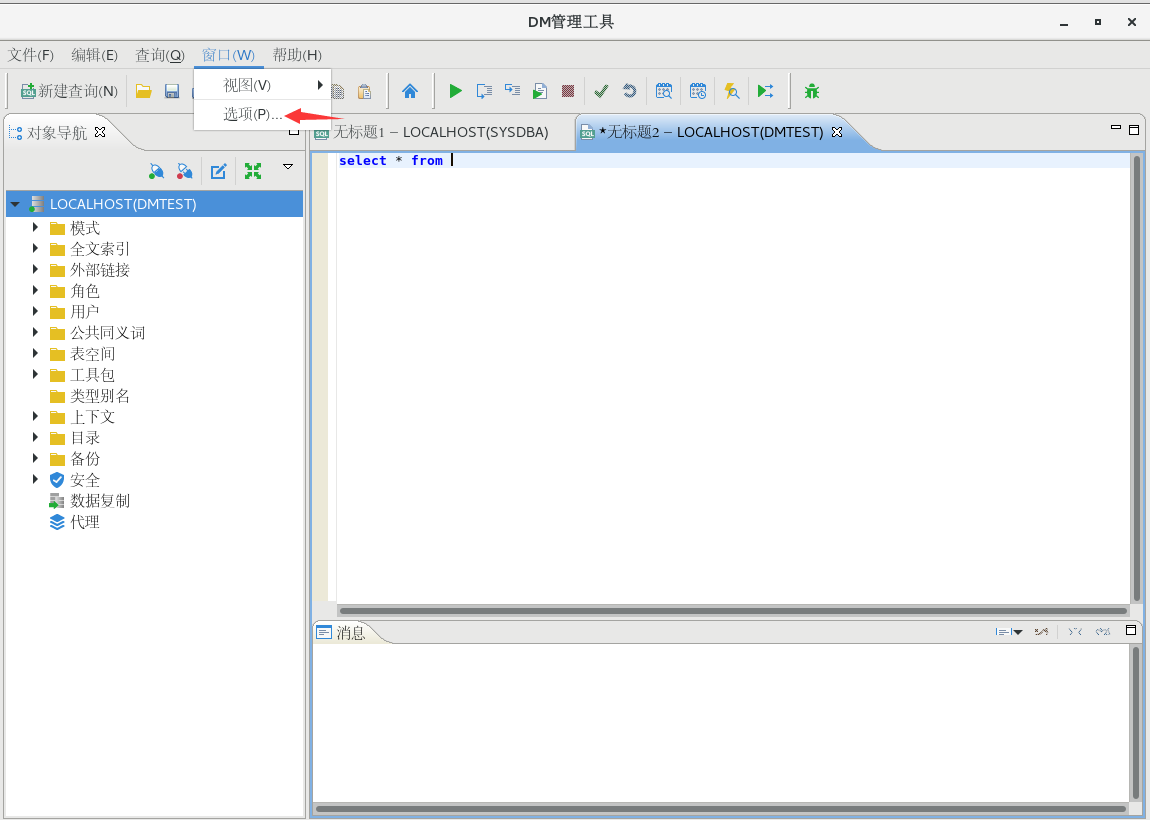Click the execute selection icon after play

tap(484, 91)
